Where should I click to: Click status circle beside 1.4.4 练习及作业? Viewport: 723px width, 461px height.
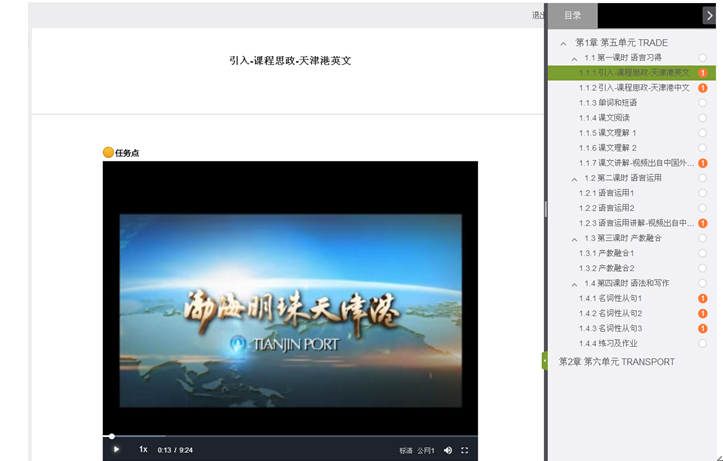click(x=702, y=343)
